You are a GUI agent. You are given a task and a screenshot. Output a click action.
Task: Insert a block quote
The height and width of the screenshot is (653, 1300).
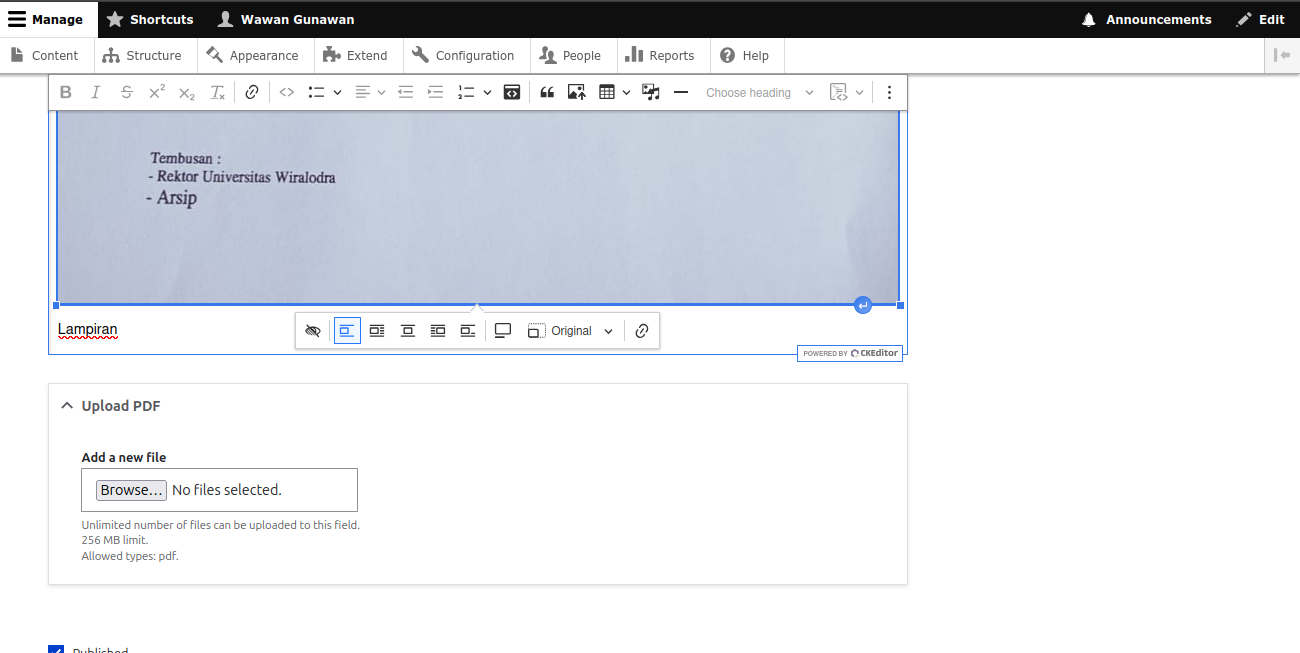[x=547, y=92]
